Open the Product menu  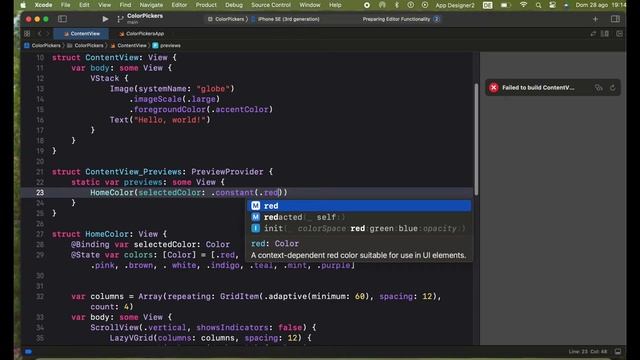click(206, 5)
